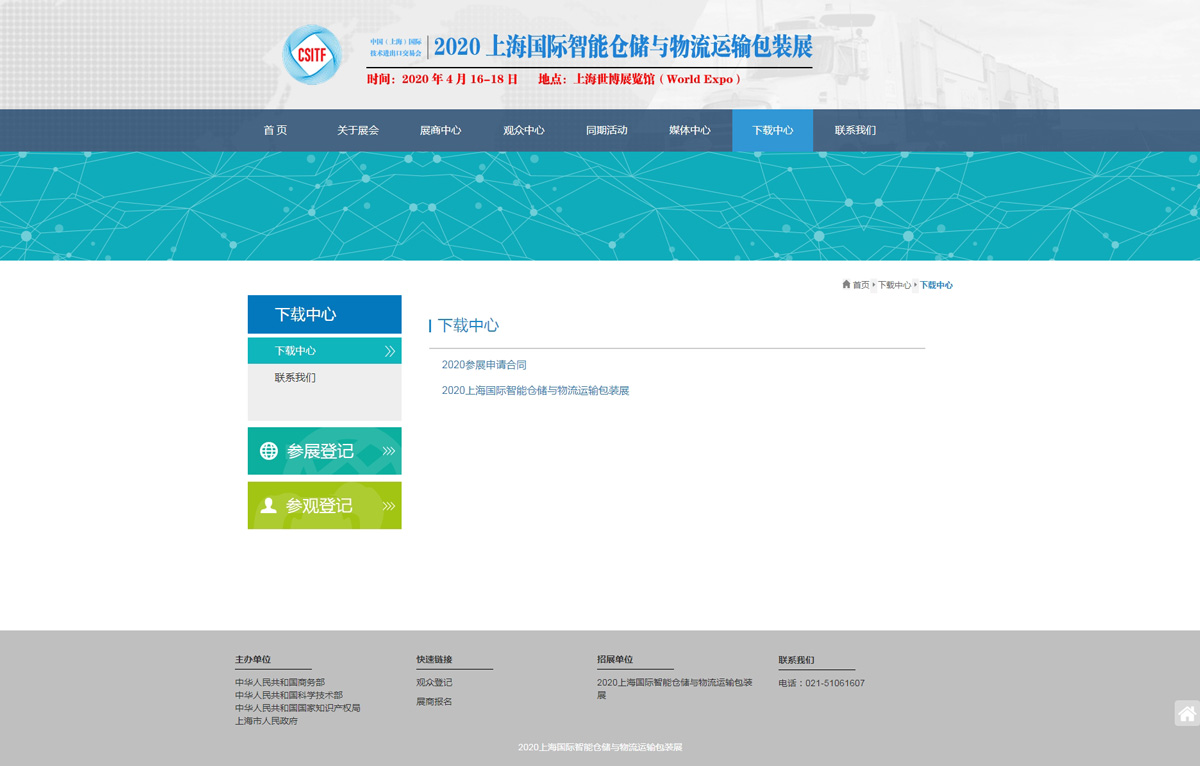The image size is (1200, 766).
Task: Click the 展商报名 footer quick link
Action: (x=434, y=702)
